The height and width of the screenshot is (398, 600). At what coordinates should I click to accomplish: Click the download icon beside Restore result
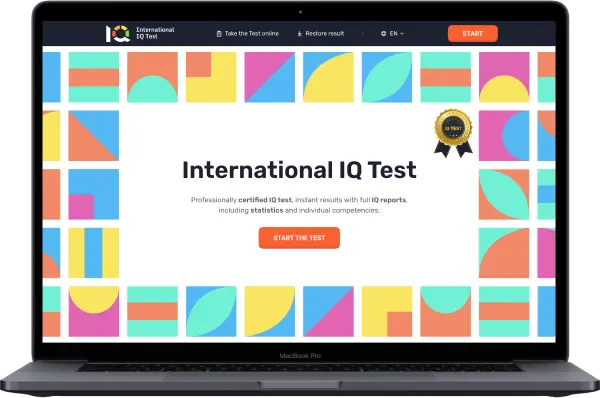(x=300, y=34)
